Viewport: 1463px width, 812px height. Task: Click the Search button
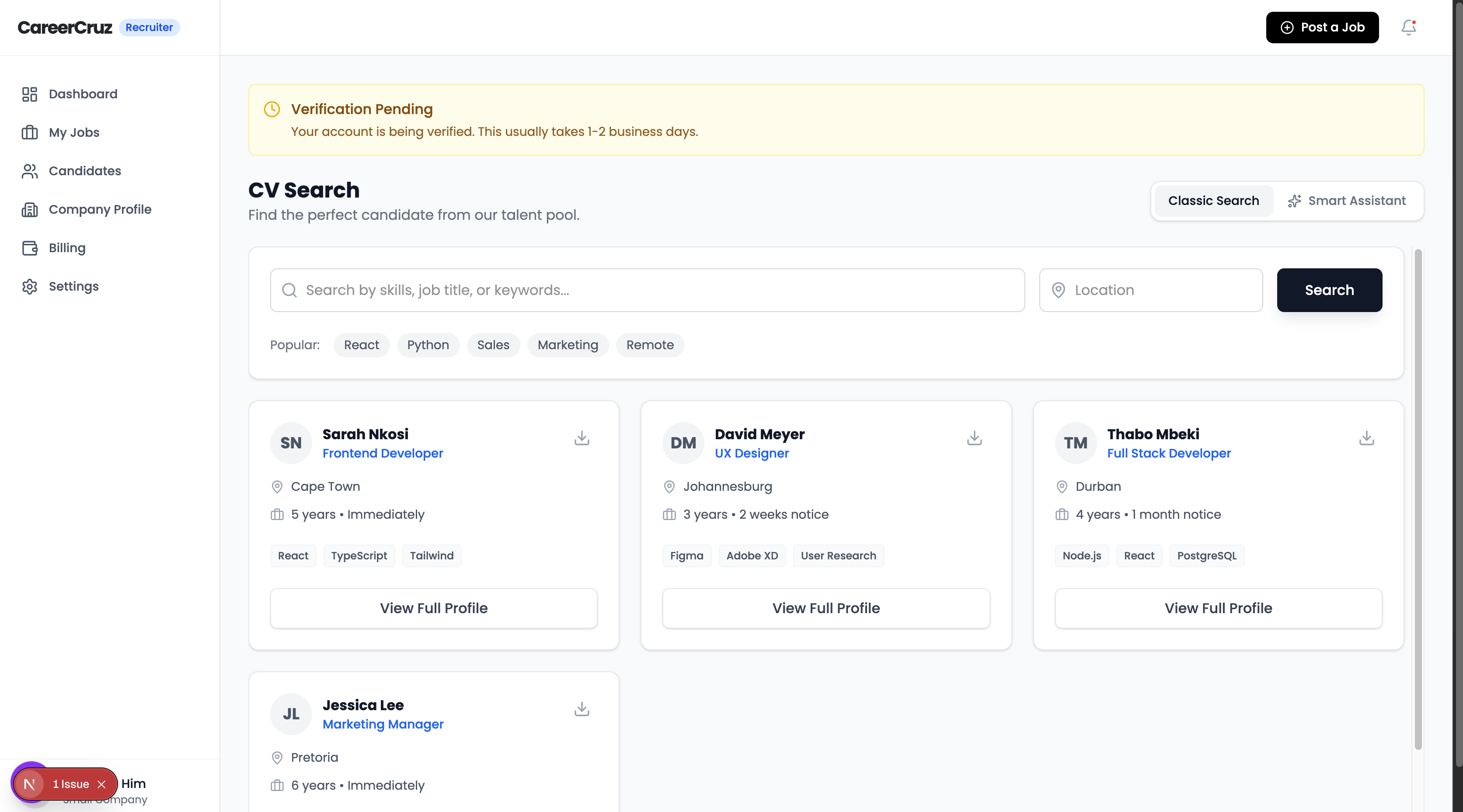pyautogui.click(x=1329, y=290)
